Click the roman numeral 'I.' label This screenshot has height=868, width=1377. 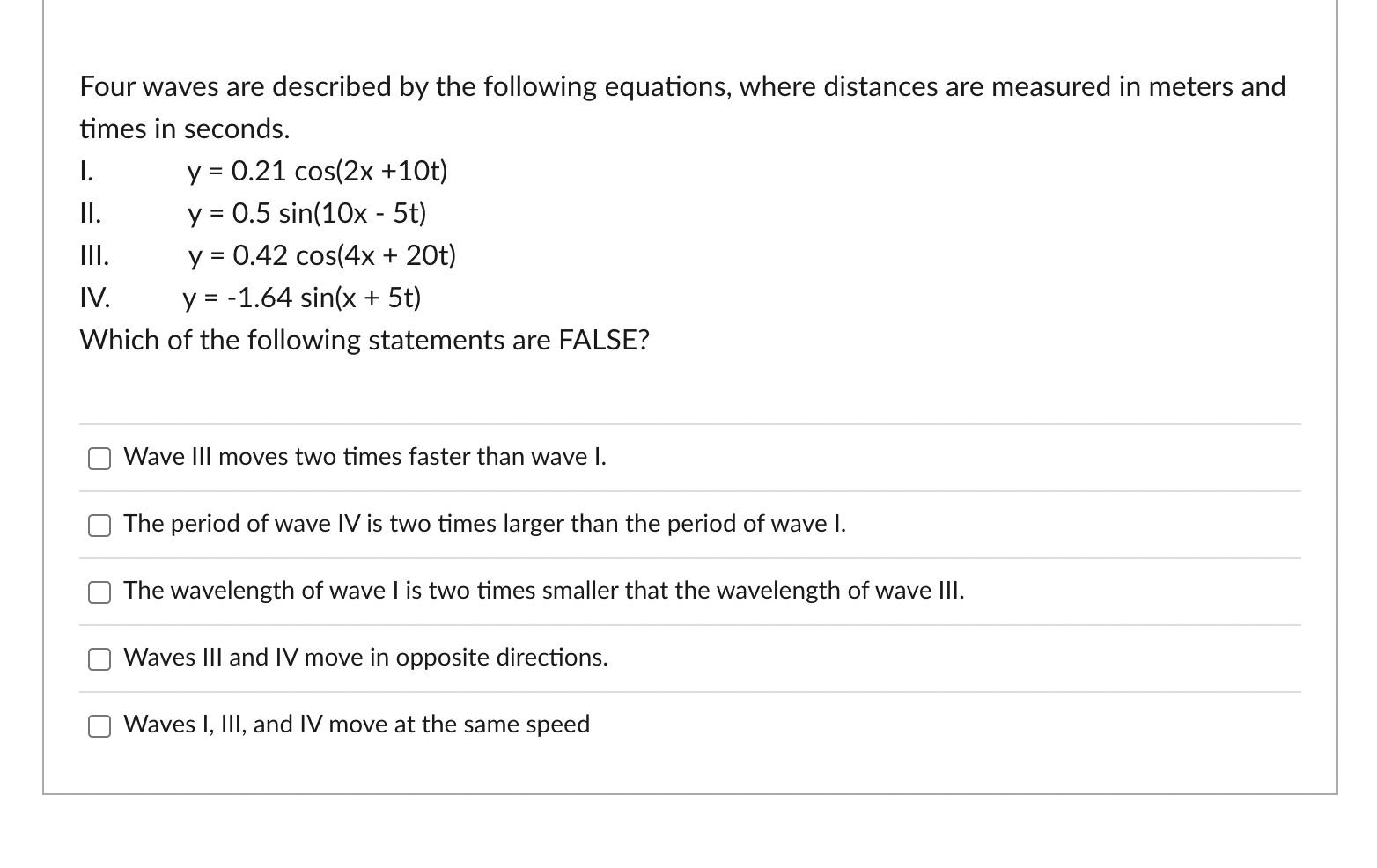click(x=85, y=172)
